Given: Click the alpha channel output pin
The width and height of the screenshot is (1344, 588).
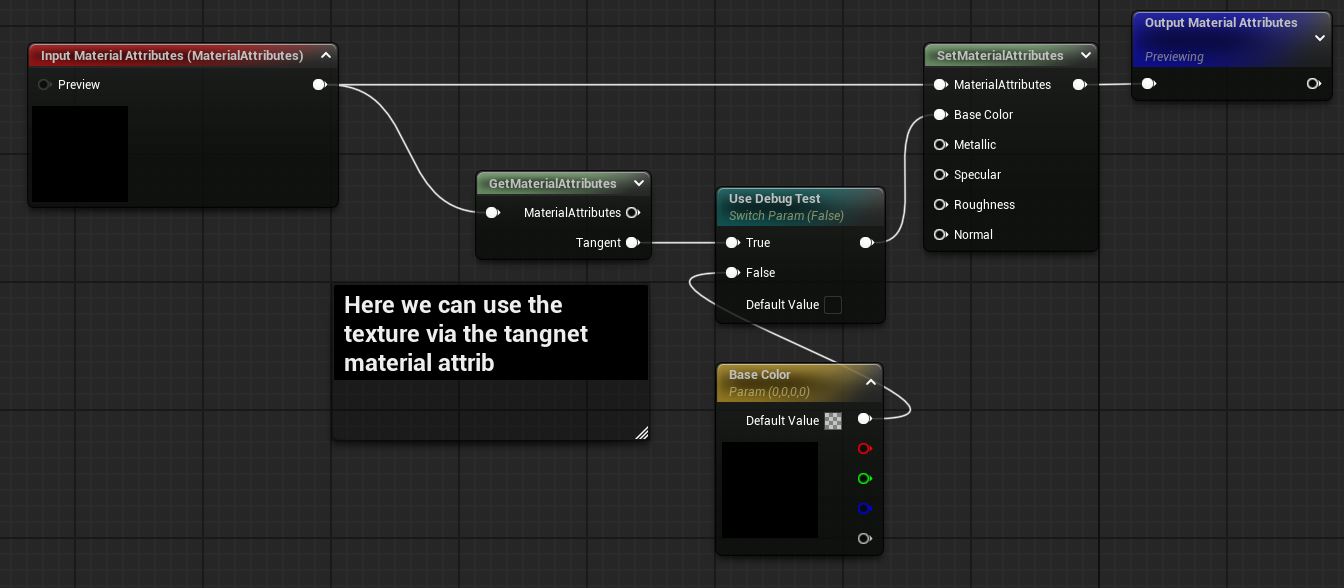Looking at the screenshot, I should 865,539.
